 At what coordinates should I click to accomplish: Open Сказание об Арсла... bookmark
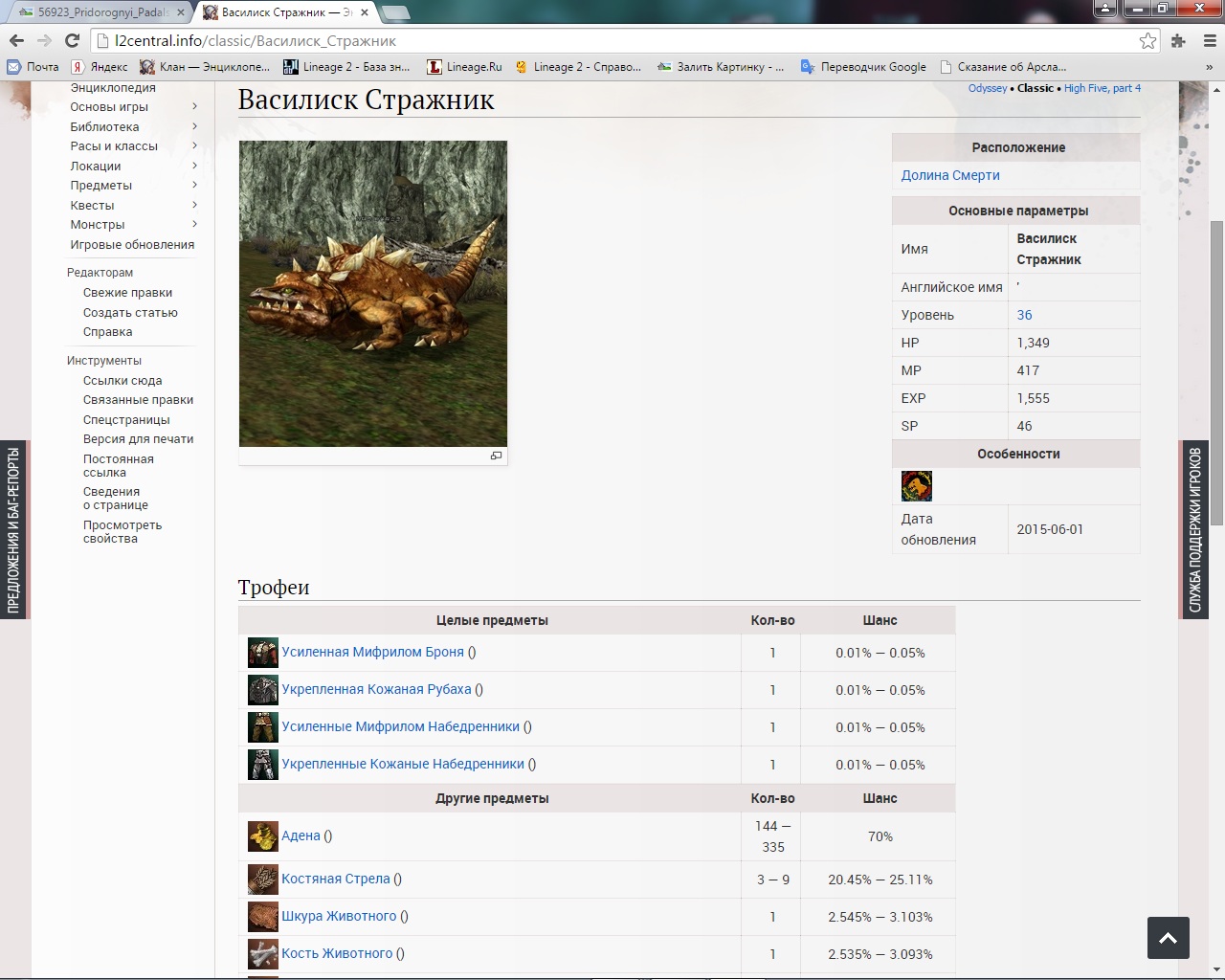[1003, 67]
